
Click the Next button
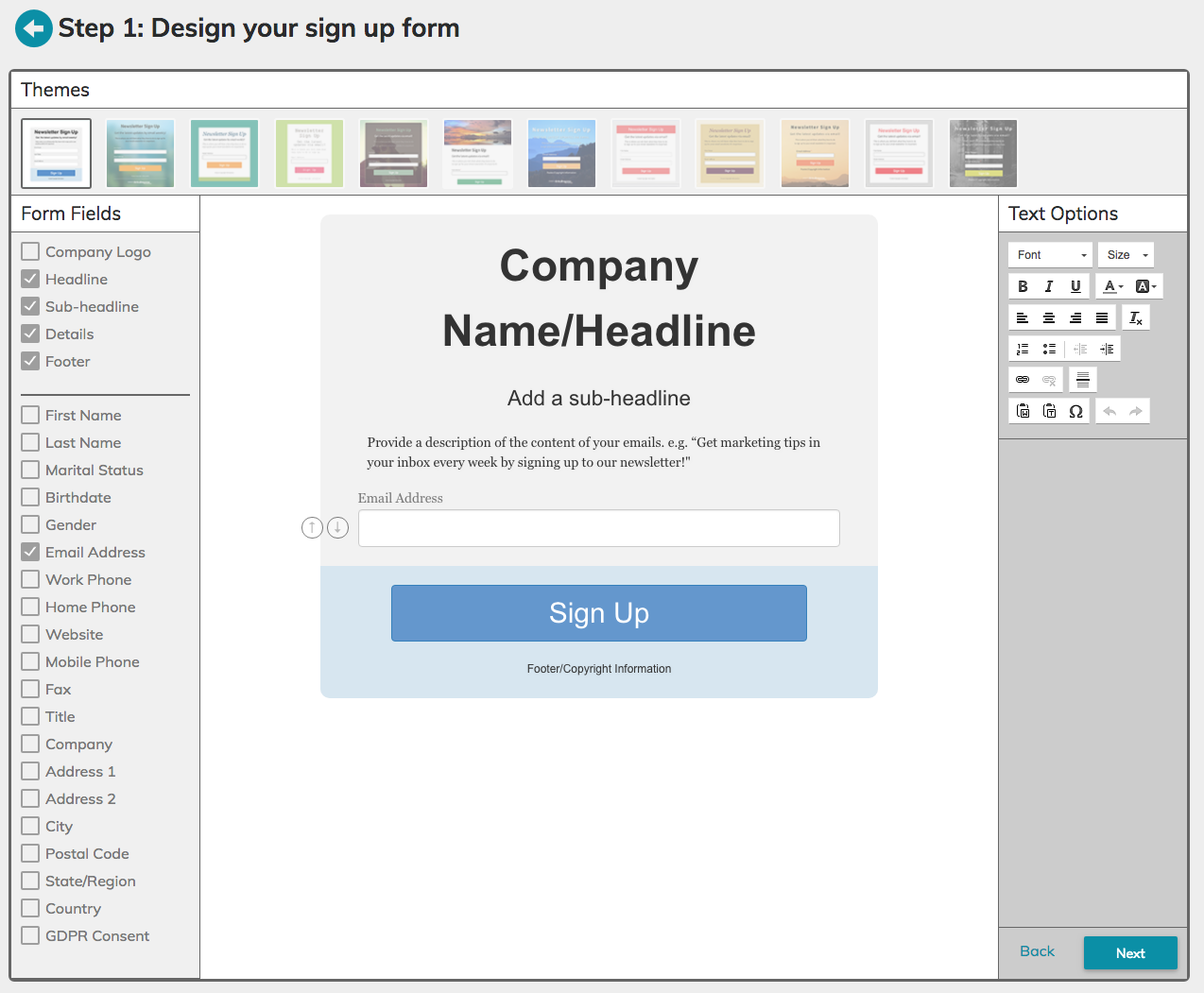click(1130, 952)
